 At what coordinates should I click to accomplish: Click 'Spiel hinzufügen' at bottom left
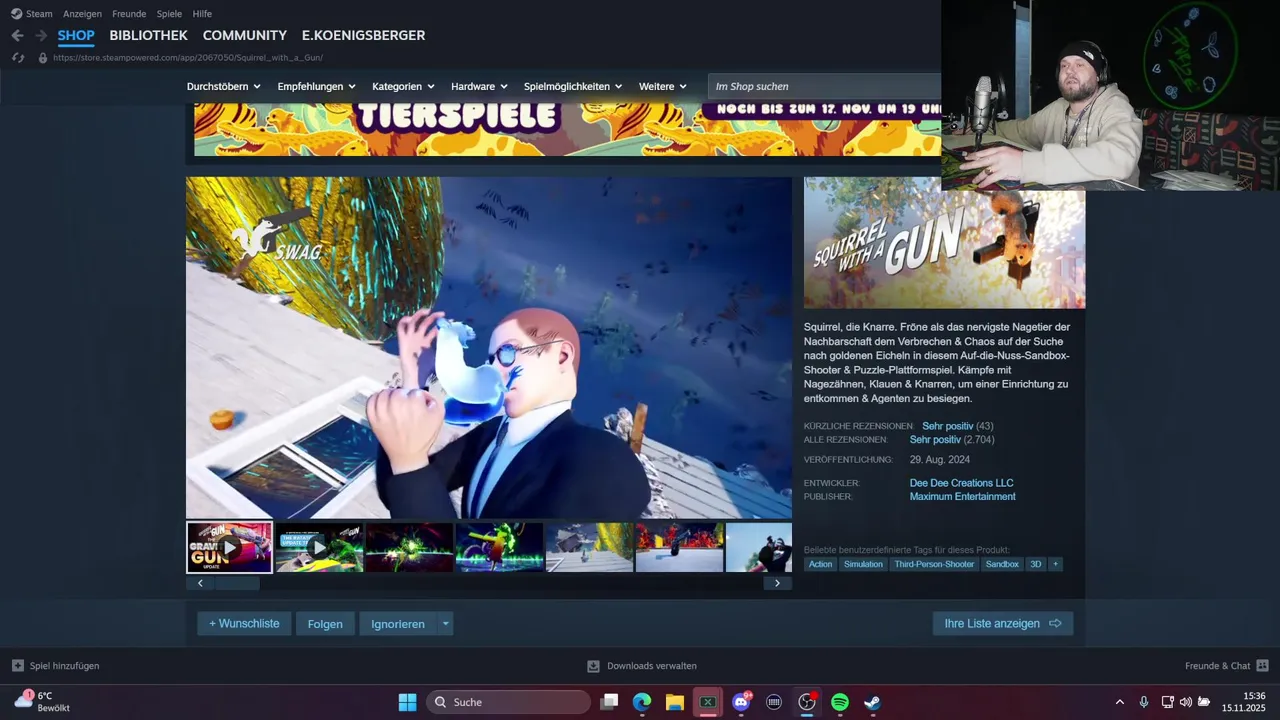56,666
